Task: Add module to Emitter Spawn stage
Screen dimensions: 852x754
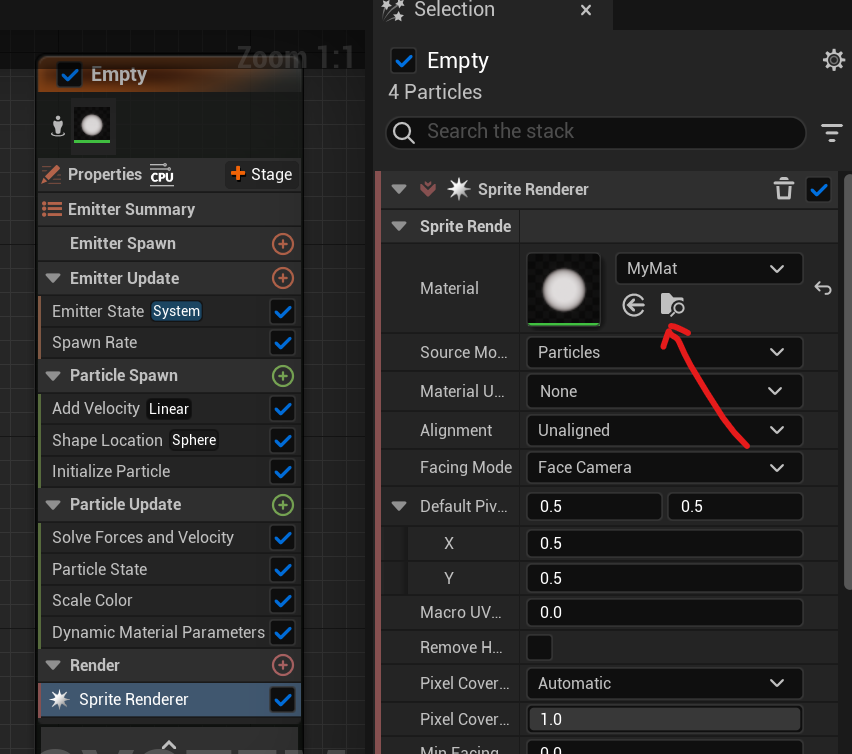Action: (283, 244)
